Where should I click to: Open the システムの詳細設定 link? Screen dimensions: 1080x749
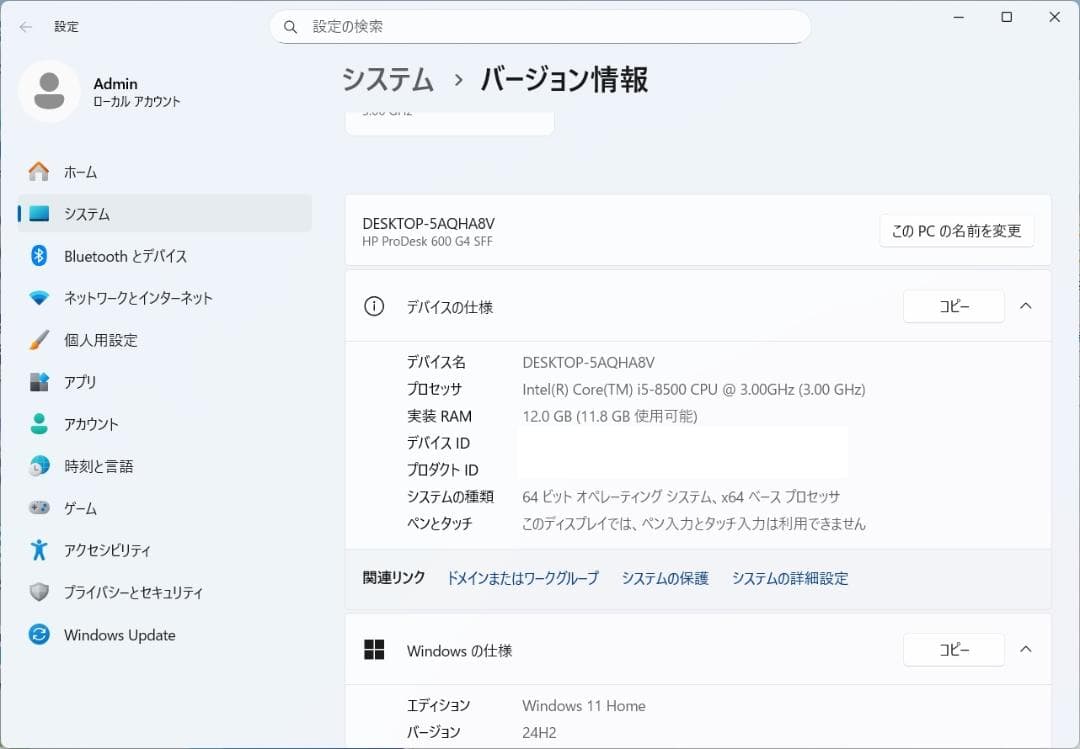tap(789, 578)
